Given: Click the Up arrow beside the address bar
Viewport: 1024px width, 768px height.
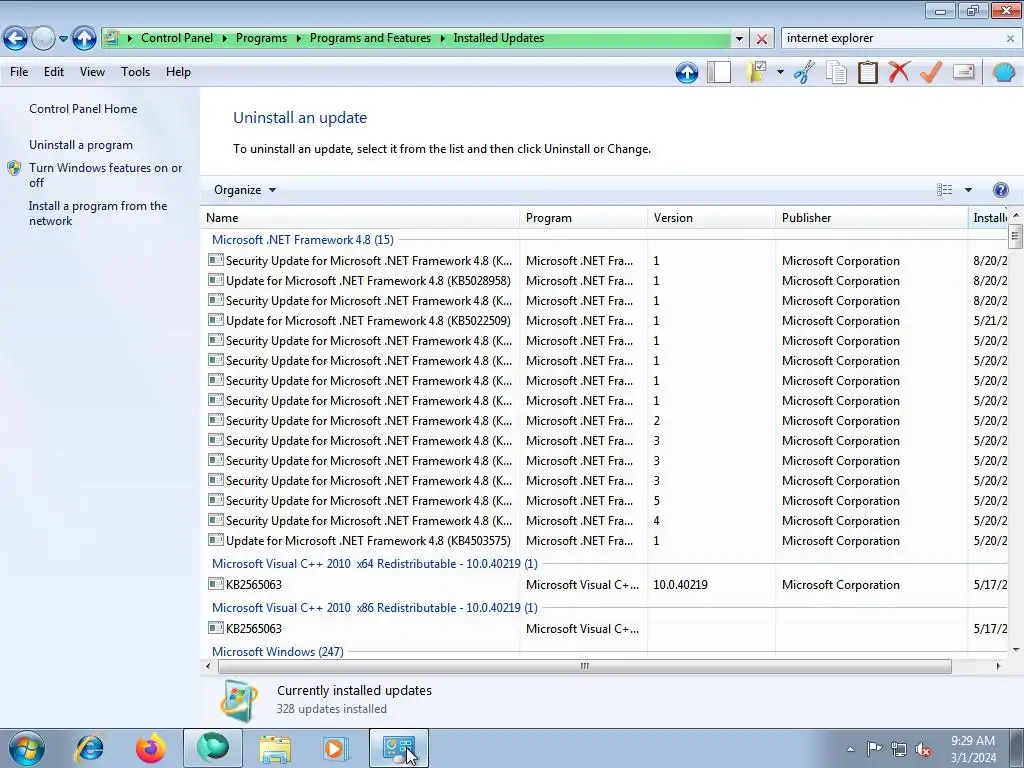Looking at the screenshot, I should tap(84, 38).
